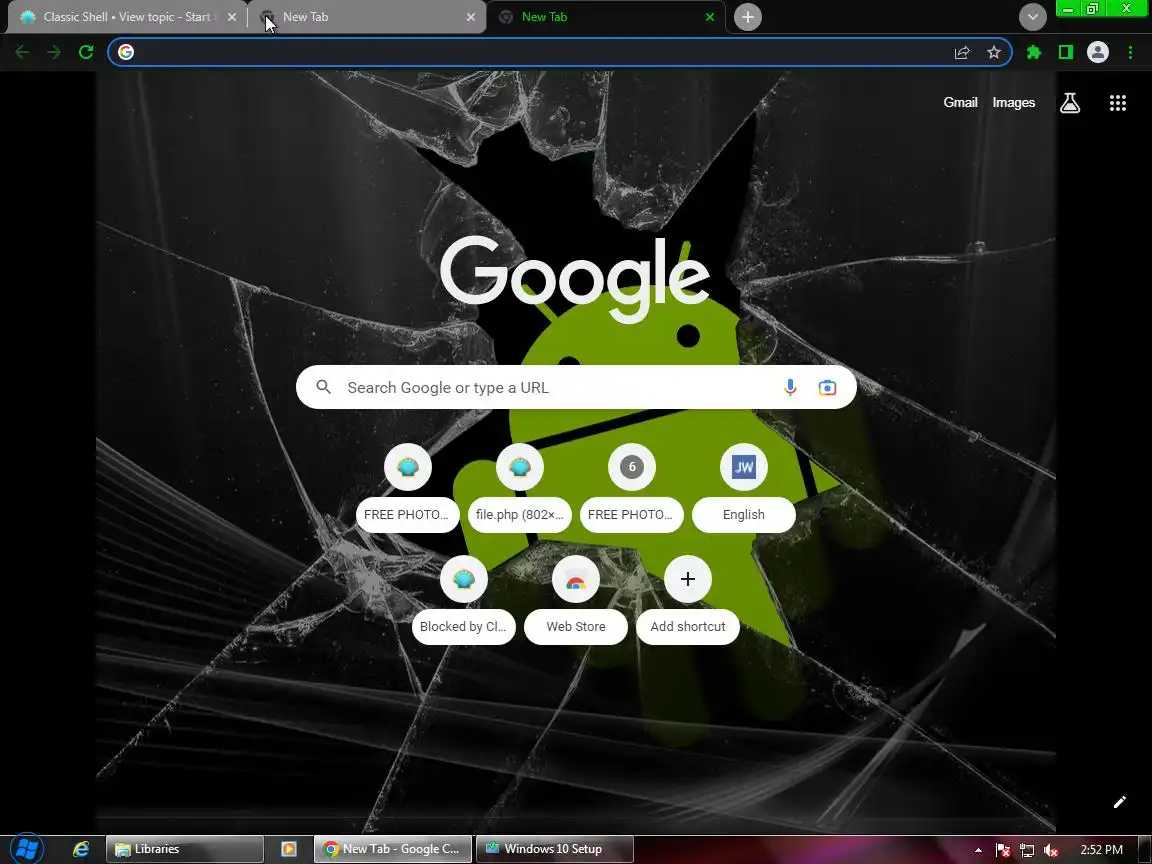
Task: Switch to the middle New Tab tab
Action: (367, 17)
